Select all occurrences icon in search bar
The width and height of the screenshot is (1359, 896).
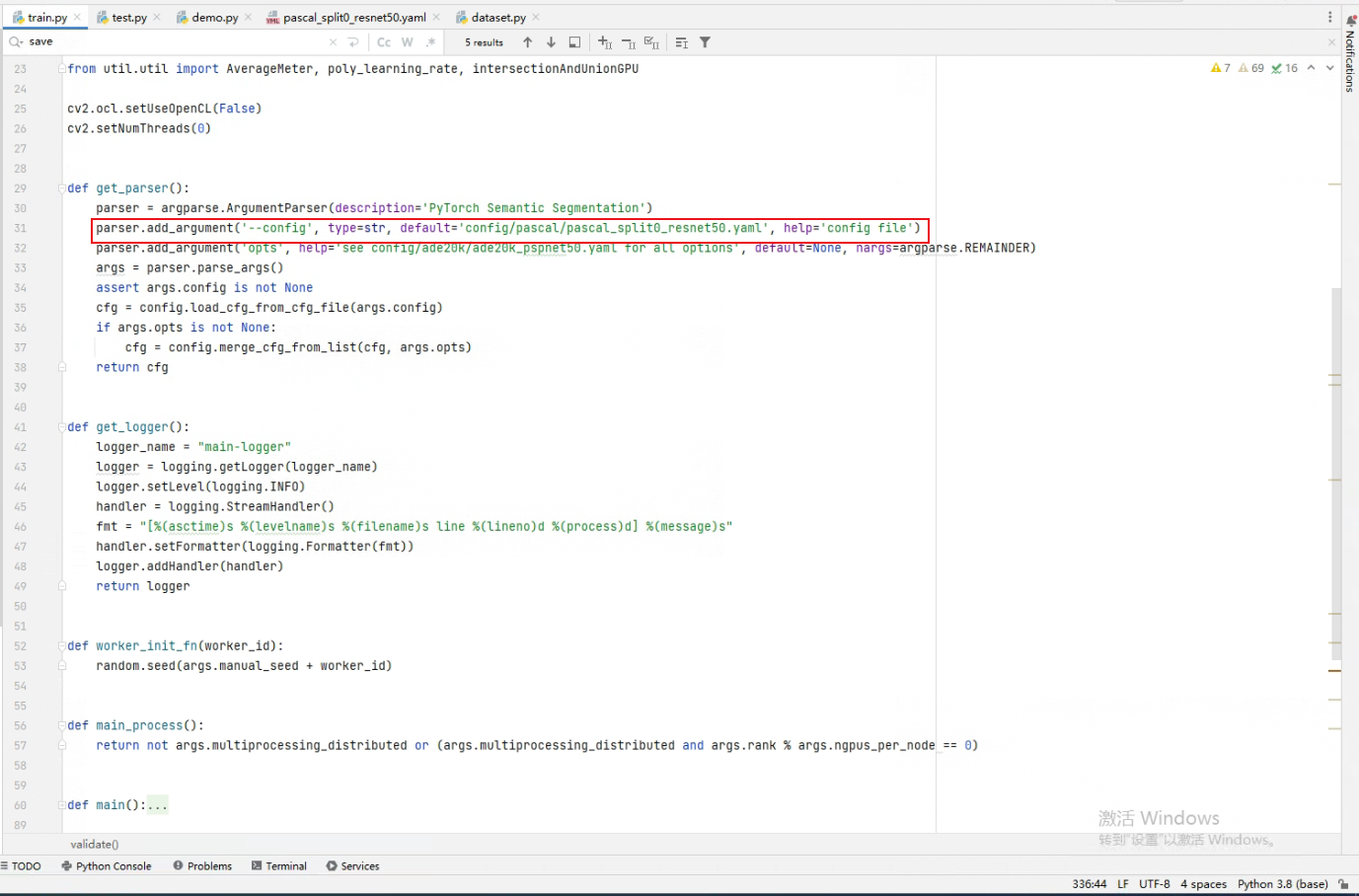[x=651, y=42]
